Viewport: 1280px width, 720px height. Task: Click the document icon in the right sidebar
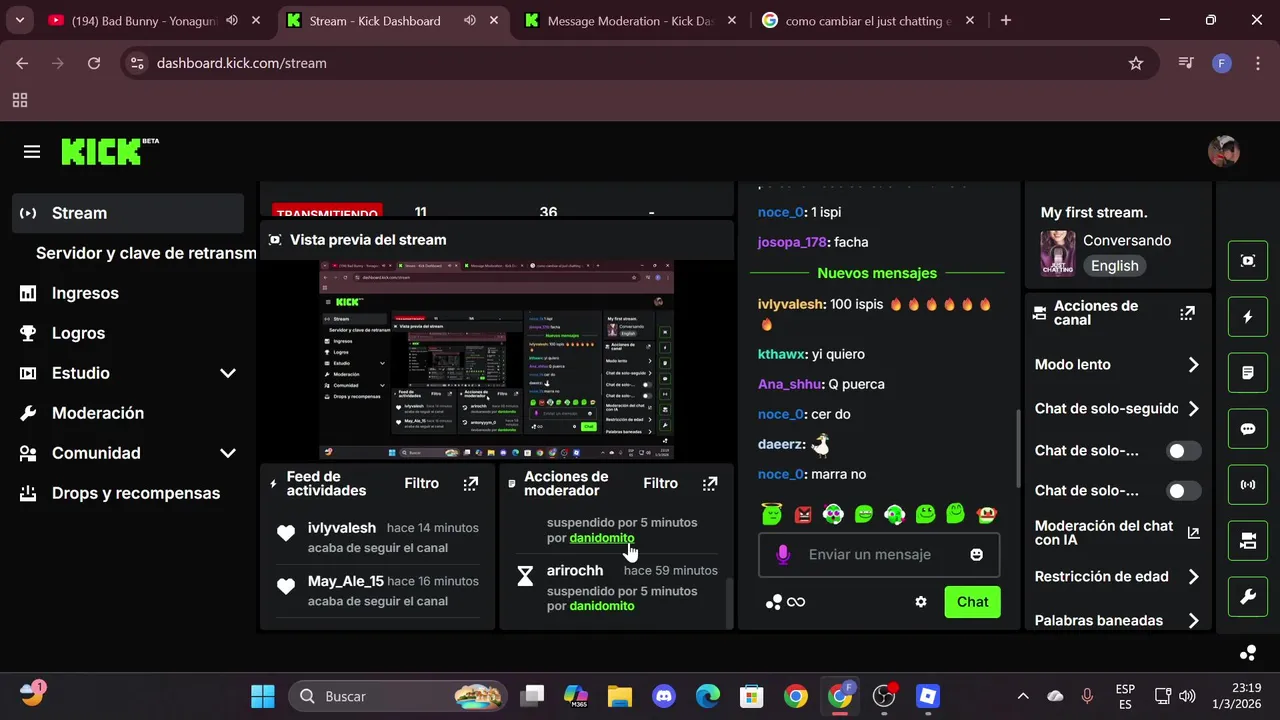click(1248, 373)
